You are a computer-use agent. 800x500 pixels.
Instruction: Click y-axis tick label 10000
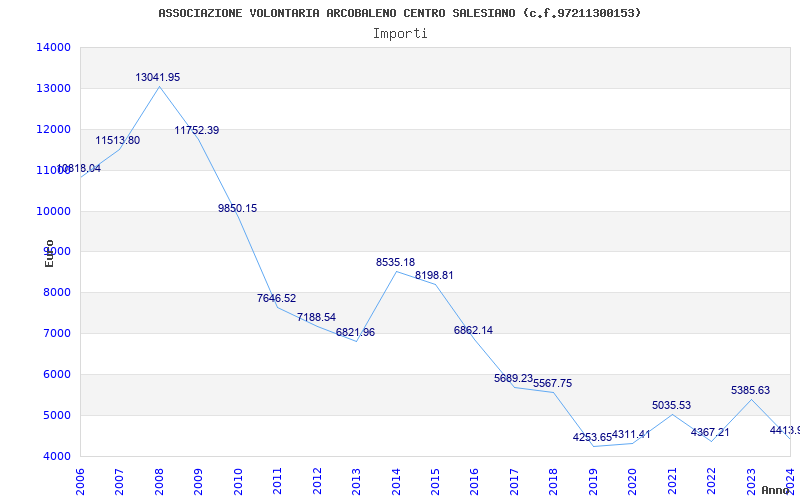53,211
